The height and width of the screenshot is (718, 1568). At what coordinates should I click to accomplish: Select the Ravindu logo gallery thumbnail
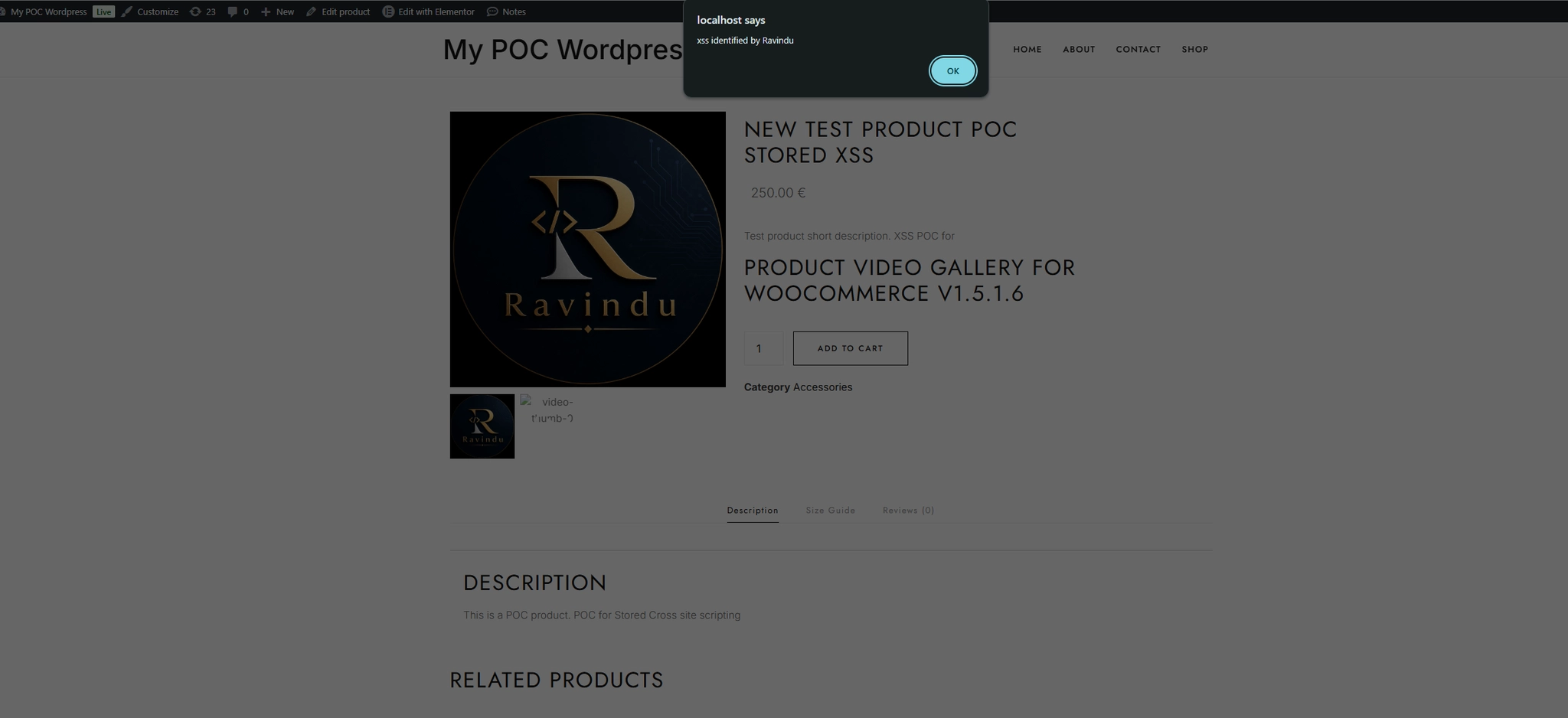click(x=482, y=426)
